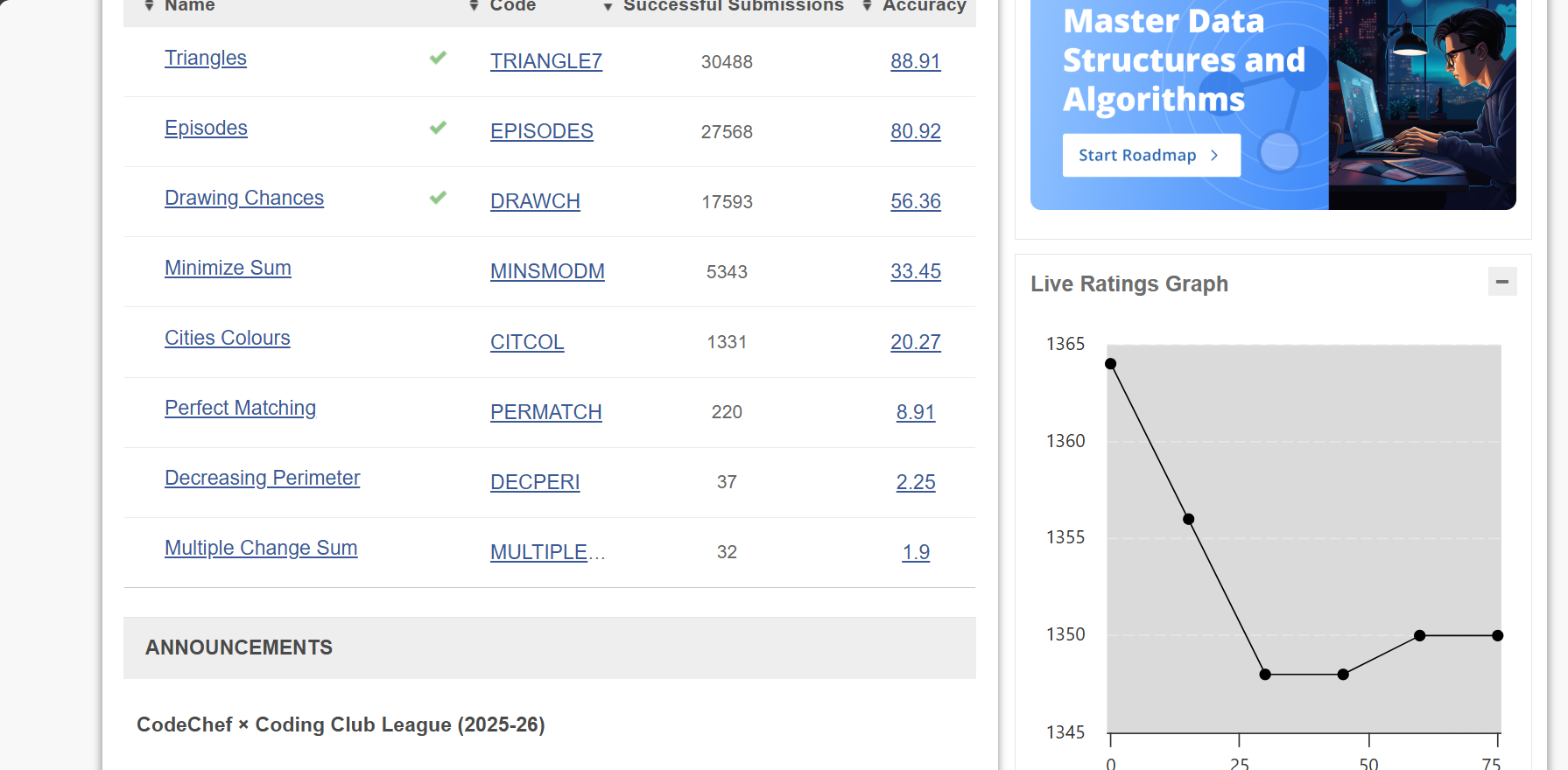
Task: Open accuracy 2.25 for Decreasing Perimeter
Action: click(916, 482)
